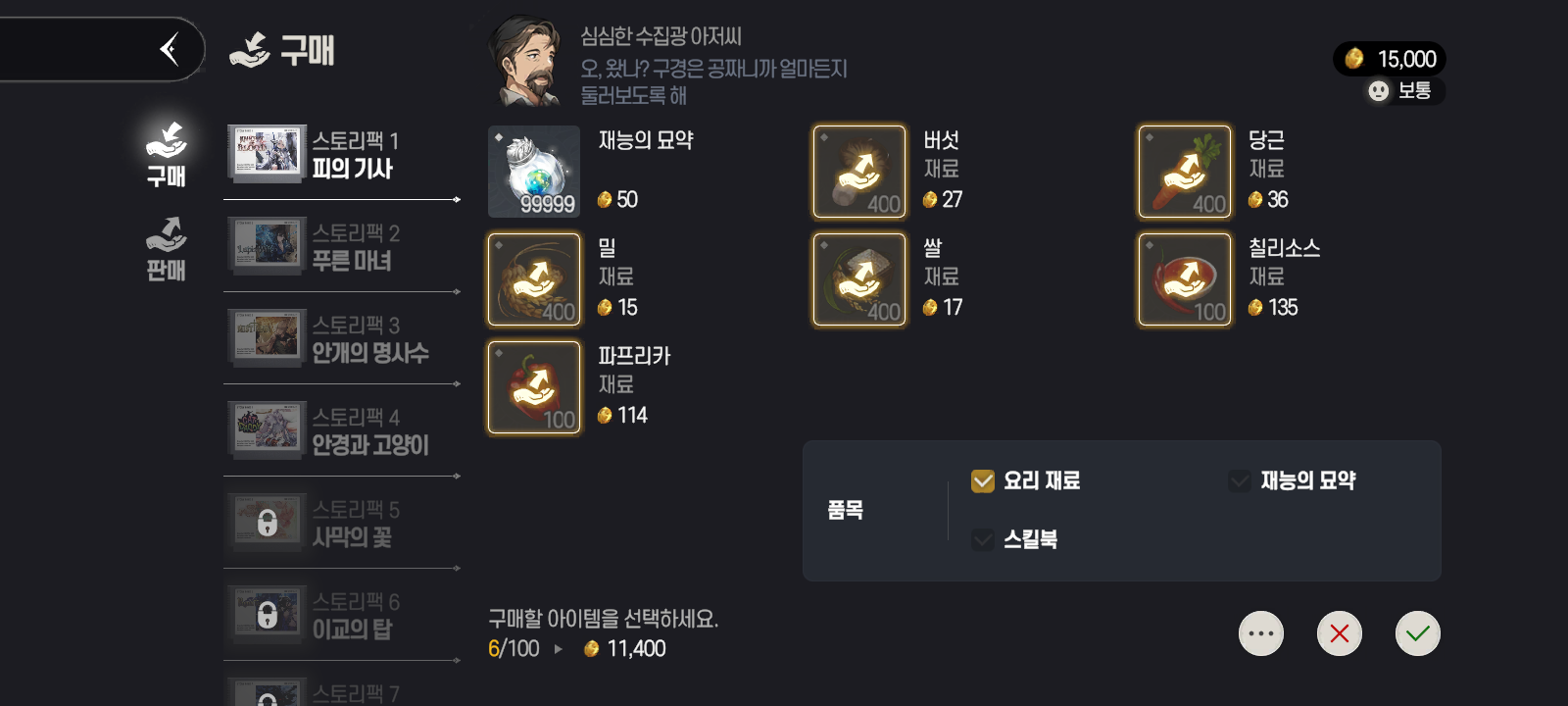The height and width of the screenshot is (706, 1568).
Task: Enable the 재능의 묘약 filter checkbox
Action: coord(1240,480)
